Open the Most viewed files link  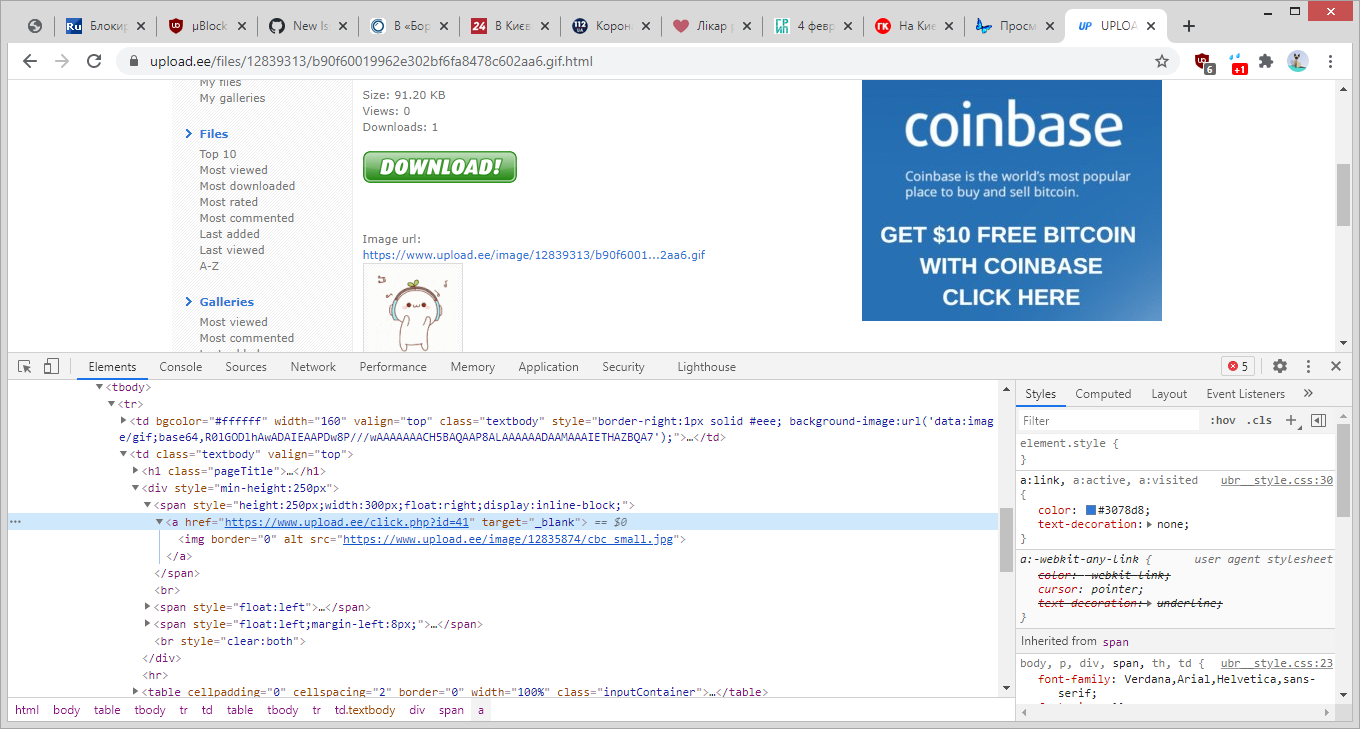233,170
